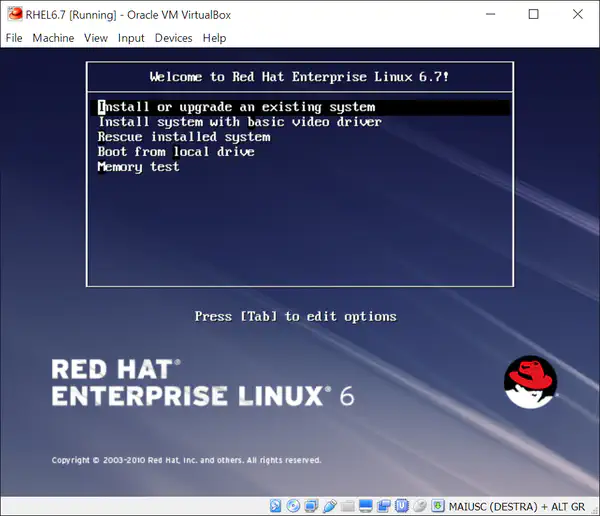Select the "Memory test" boot option
This screenshot has height=516, width=600.
pos(138,167)
